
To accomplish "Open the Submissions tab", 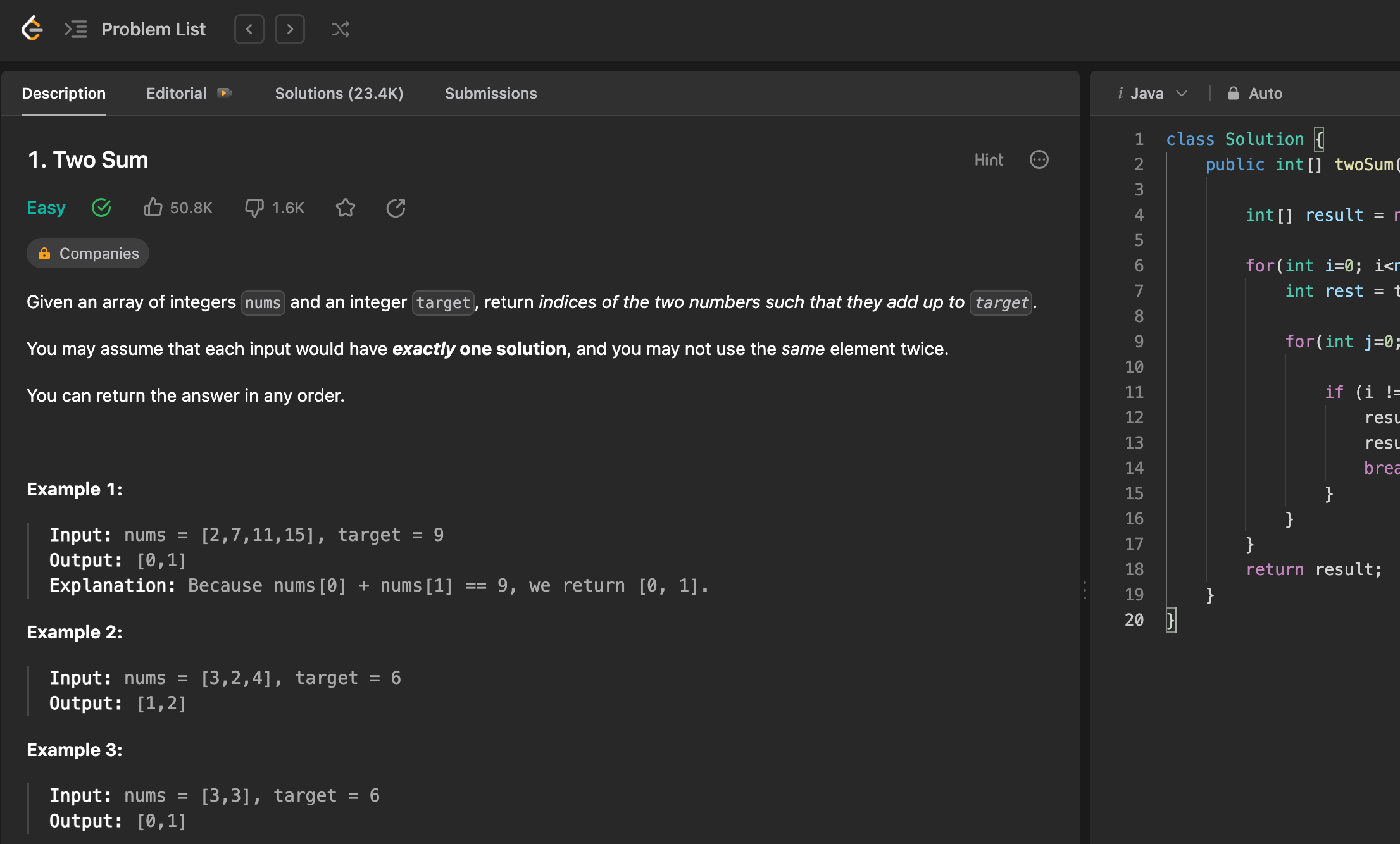I will tap(491, 94).
